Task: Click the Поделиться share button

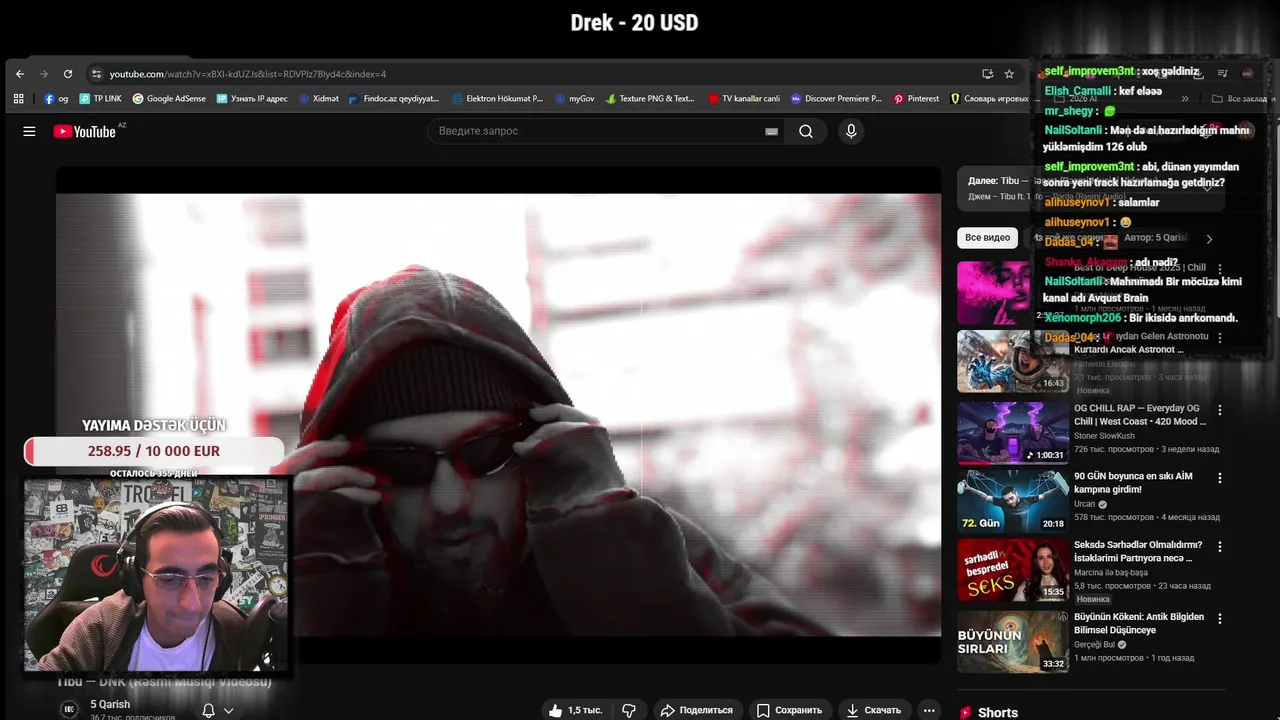Action: 696,710
